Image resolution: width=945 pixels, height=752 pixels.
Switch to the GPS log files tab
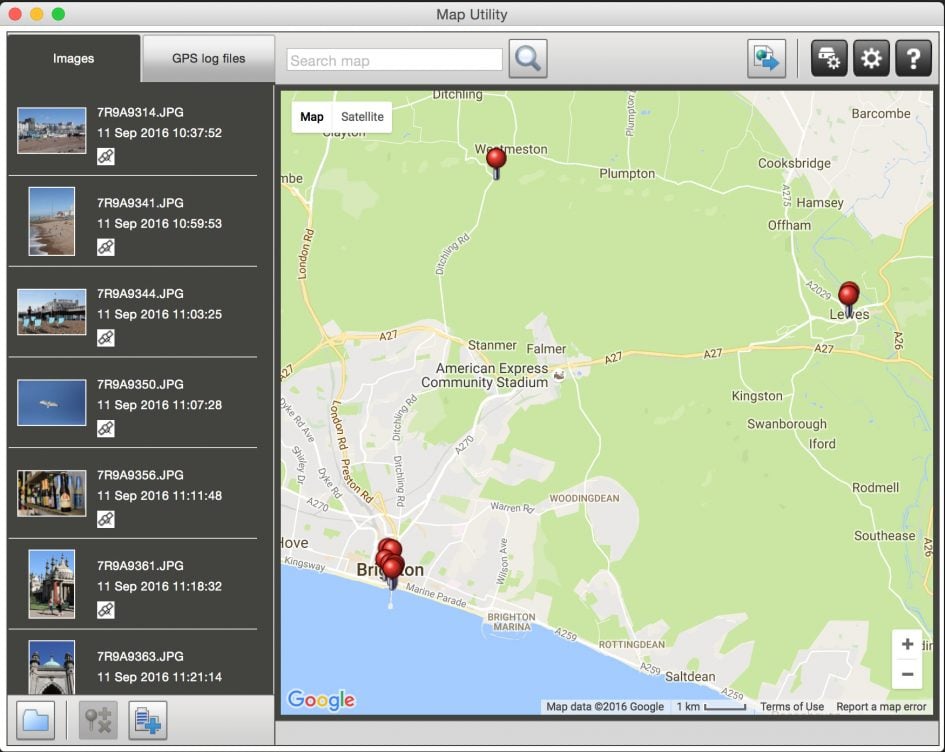pyautogui.click(x=207, y=57)
